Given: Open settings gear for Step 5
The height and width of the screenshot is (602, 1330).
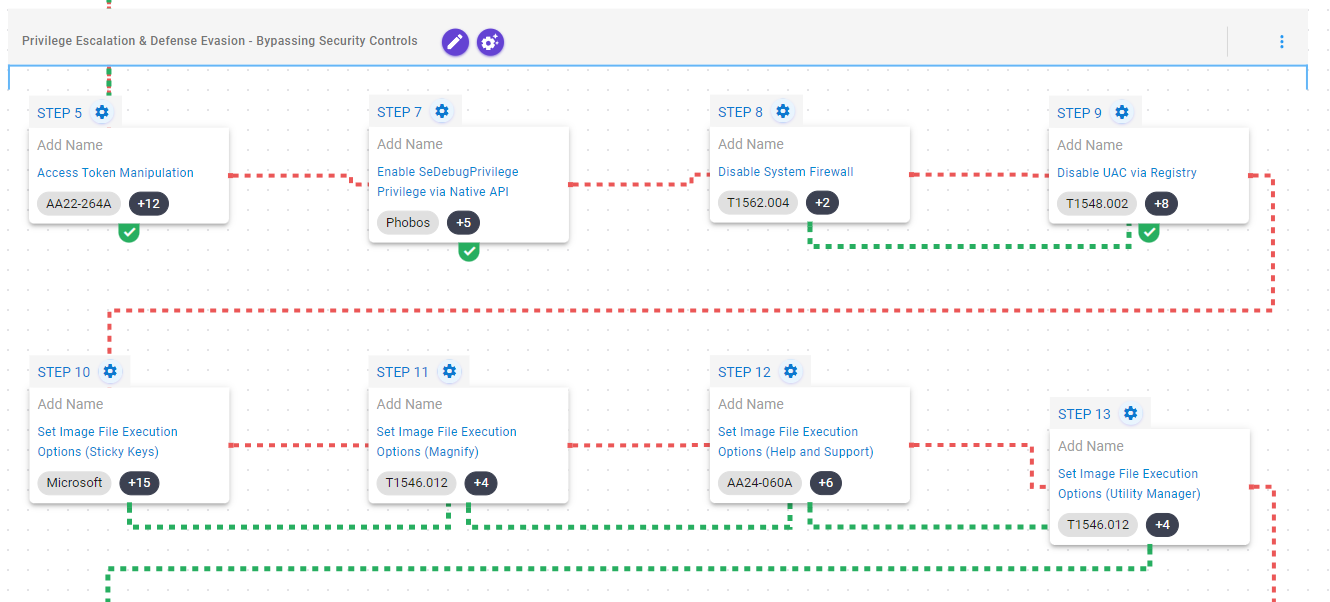Looking at the screenshot, I should point(102,112).
